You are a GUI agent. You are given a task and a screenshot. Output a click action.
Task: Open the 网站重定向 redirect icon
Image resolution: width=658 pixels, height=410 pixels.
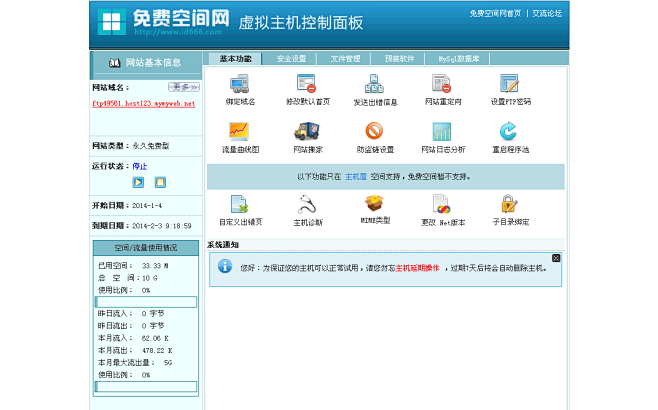click(442, 85)
